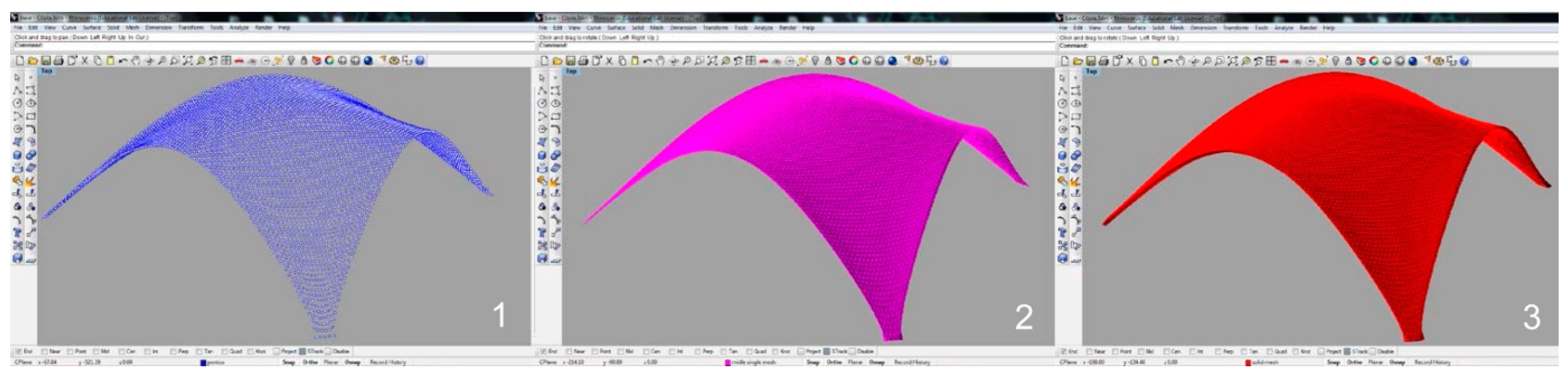Click the padlock Lock icon in panel 1
Screen dimensions: 1568x376
pos(303,61)
